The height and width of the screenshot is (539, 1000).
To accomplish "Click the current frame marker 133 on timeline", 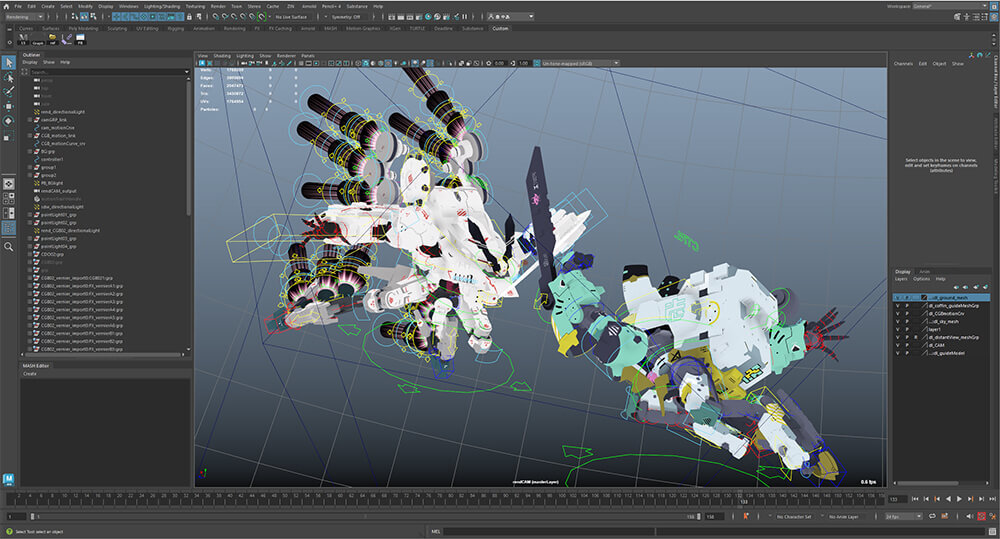I will pos(744,502).
